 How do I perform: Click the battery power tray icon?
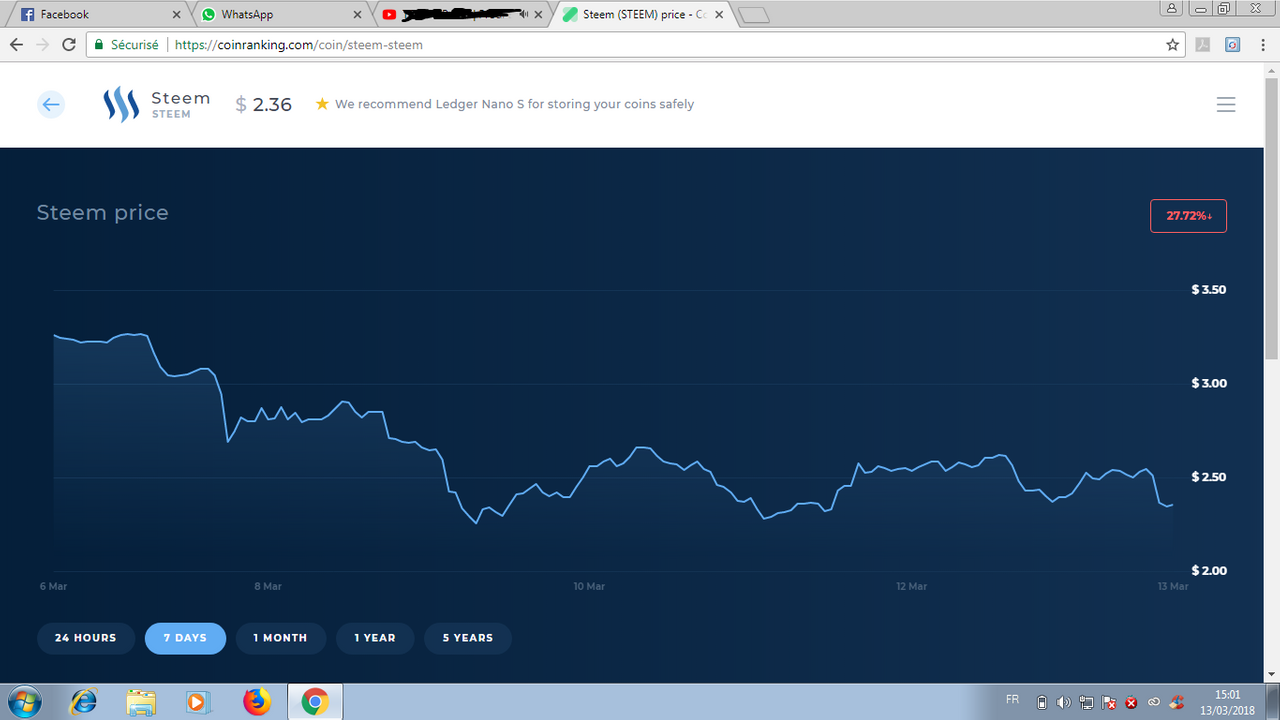pos(1041,702)
